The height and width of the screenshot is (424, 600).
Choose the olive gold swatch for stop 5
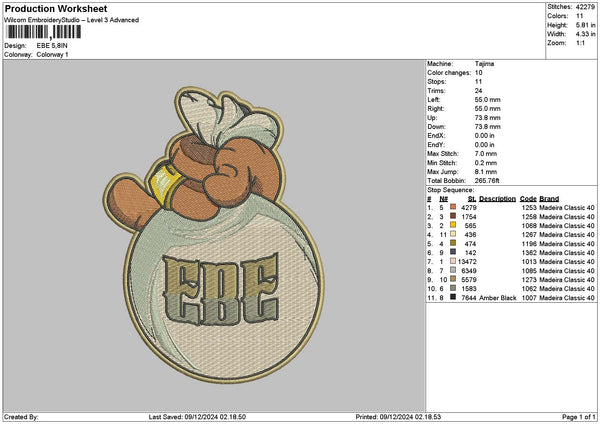pos(452,243)
